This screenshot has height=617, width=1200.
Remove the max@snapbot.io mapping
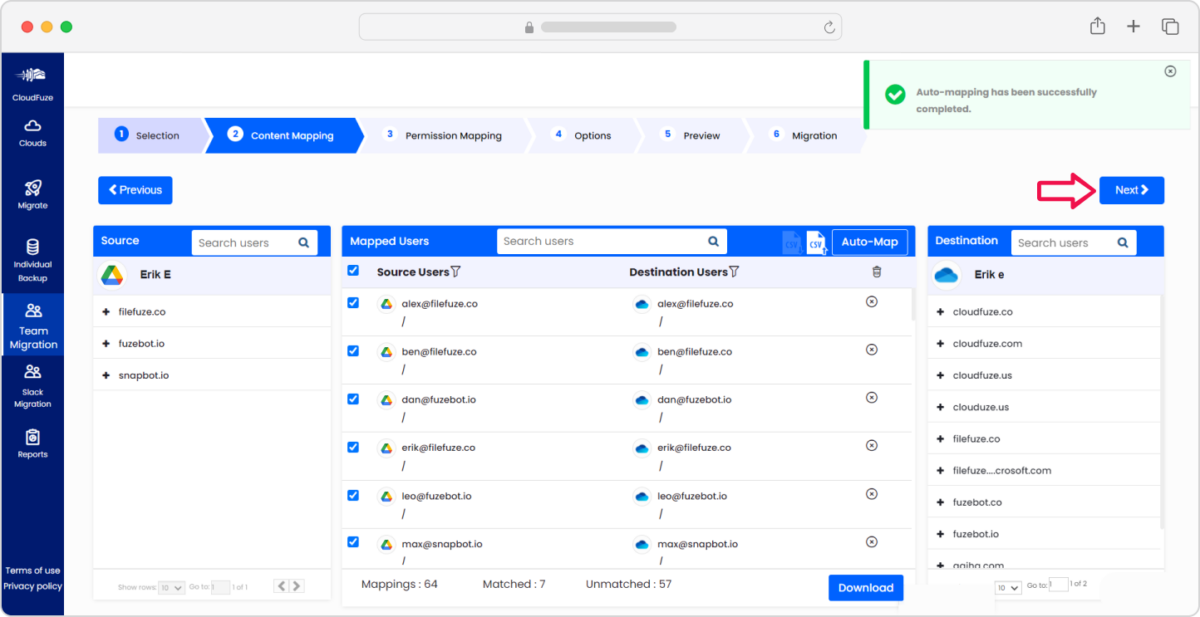(x=871, y=541)
